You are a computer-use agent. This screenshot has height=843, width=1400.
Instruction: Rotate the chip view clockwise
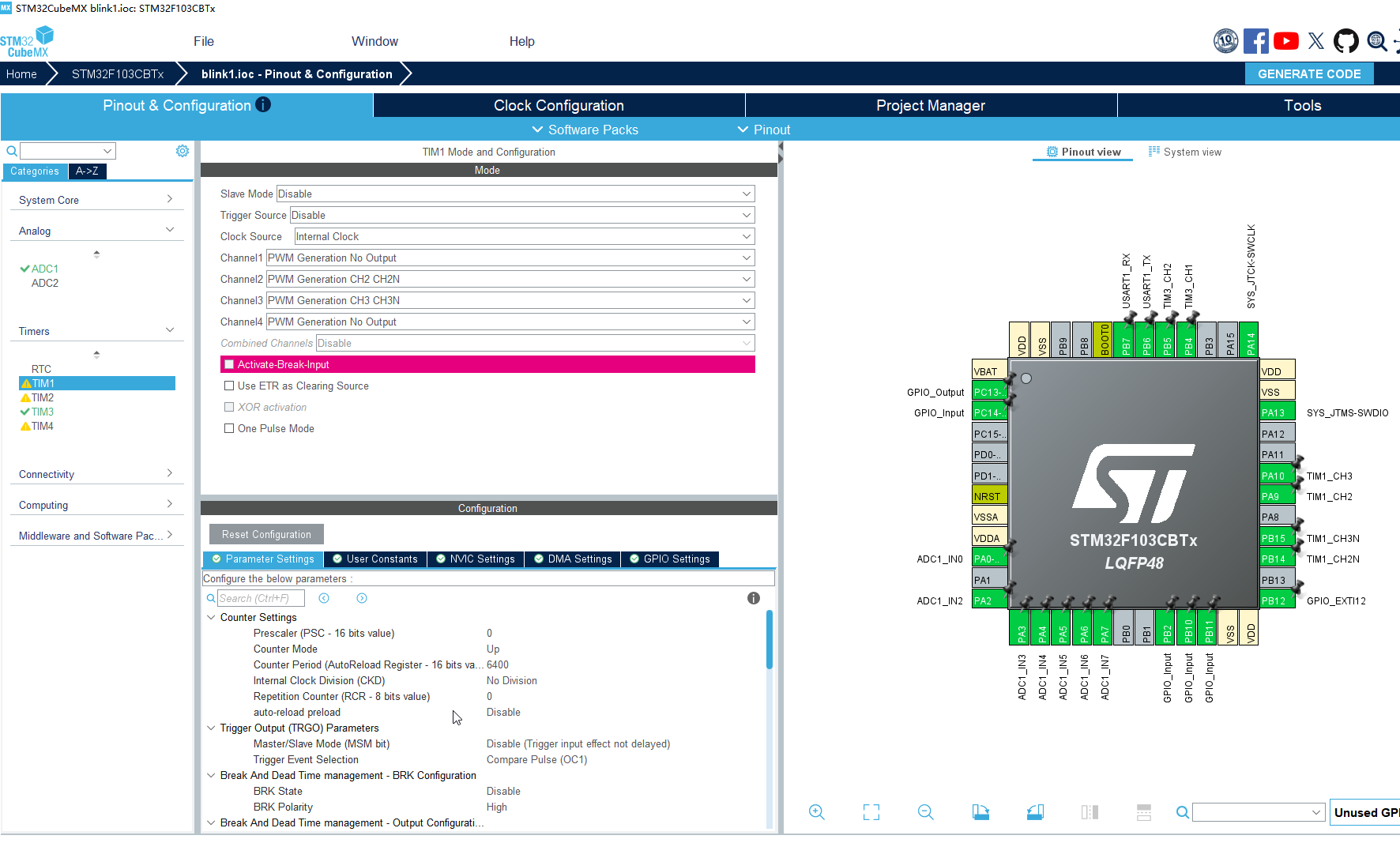pos(980,812)
